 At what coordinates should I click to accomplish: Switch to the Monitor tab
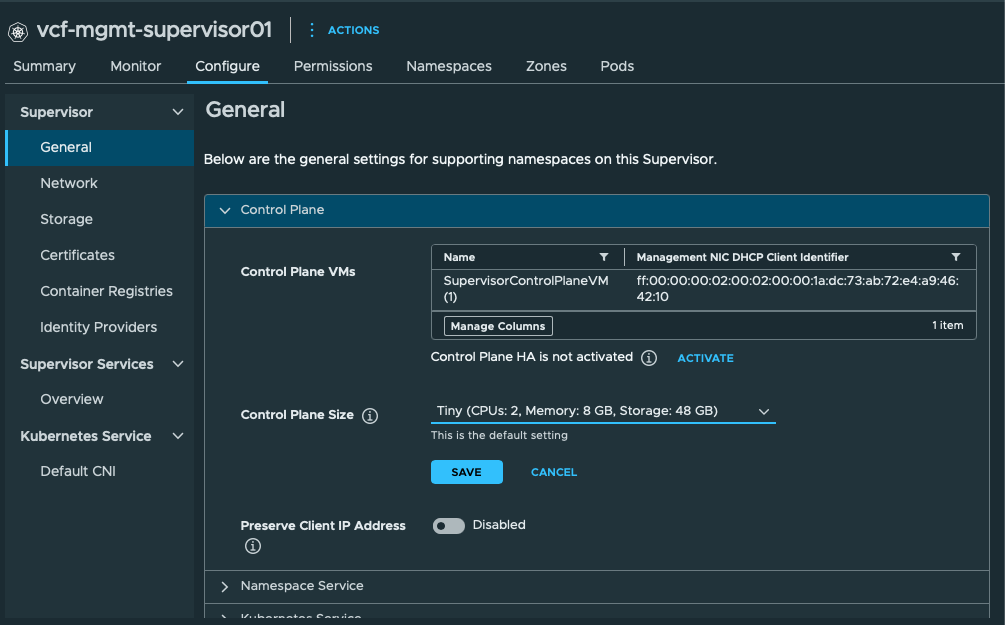[x=135, y=66]
